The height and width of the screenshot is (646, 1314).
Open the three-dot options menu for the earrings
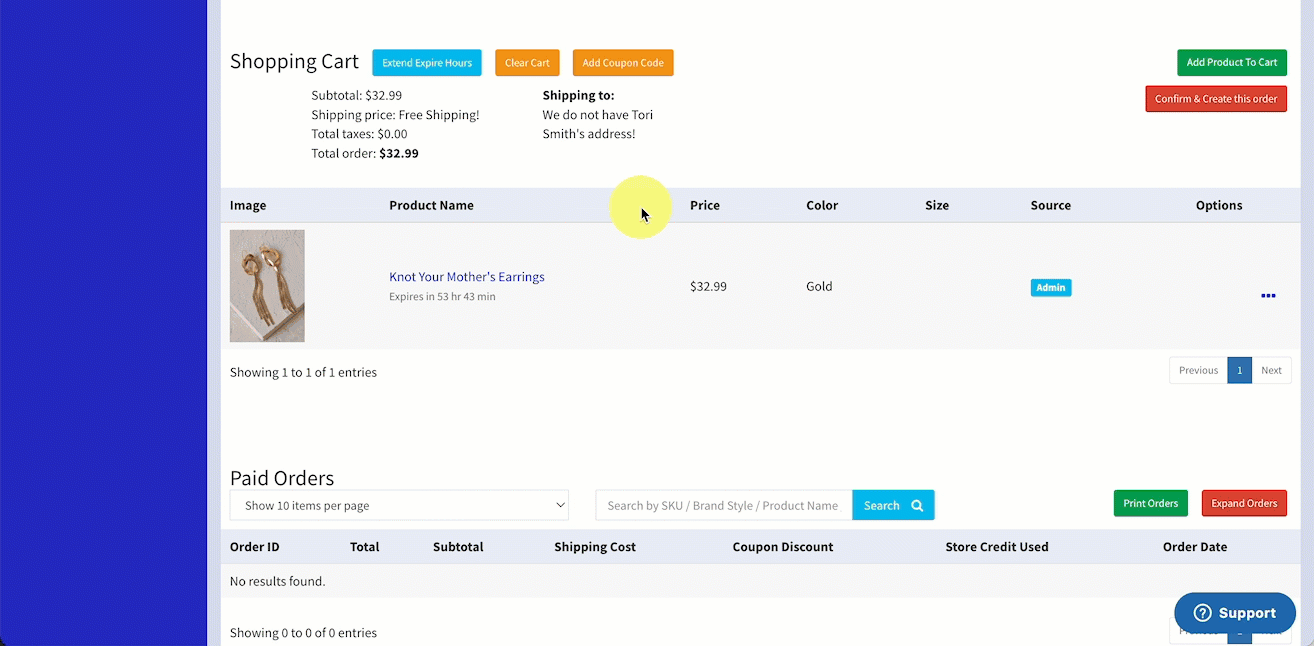click(x=1267, y=296)
